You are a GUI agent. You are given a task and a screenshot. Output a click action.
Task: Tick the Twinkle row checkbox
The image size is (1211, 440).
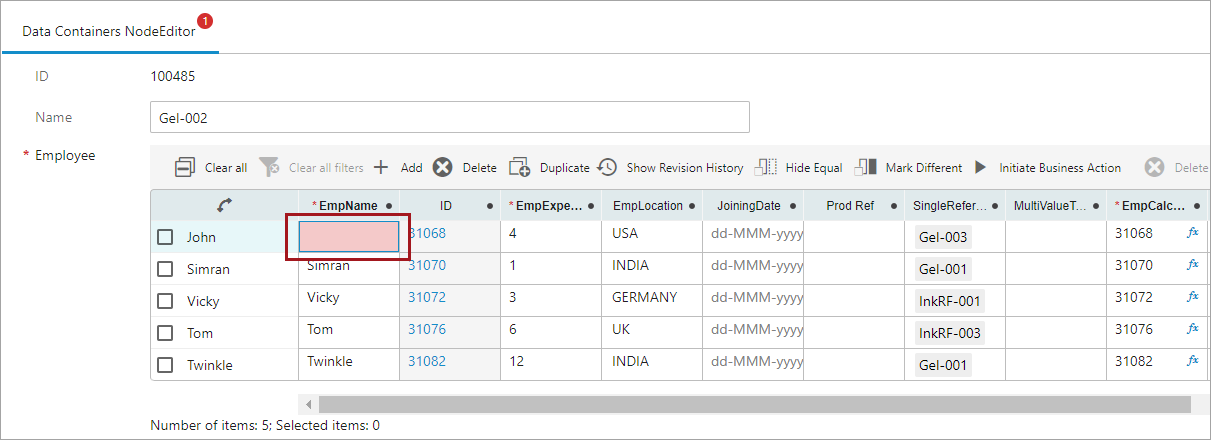pos(166,365)
